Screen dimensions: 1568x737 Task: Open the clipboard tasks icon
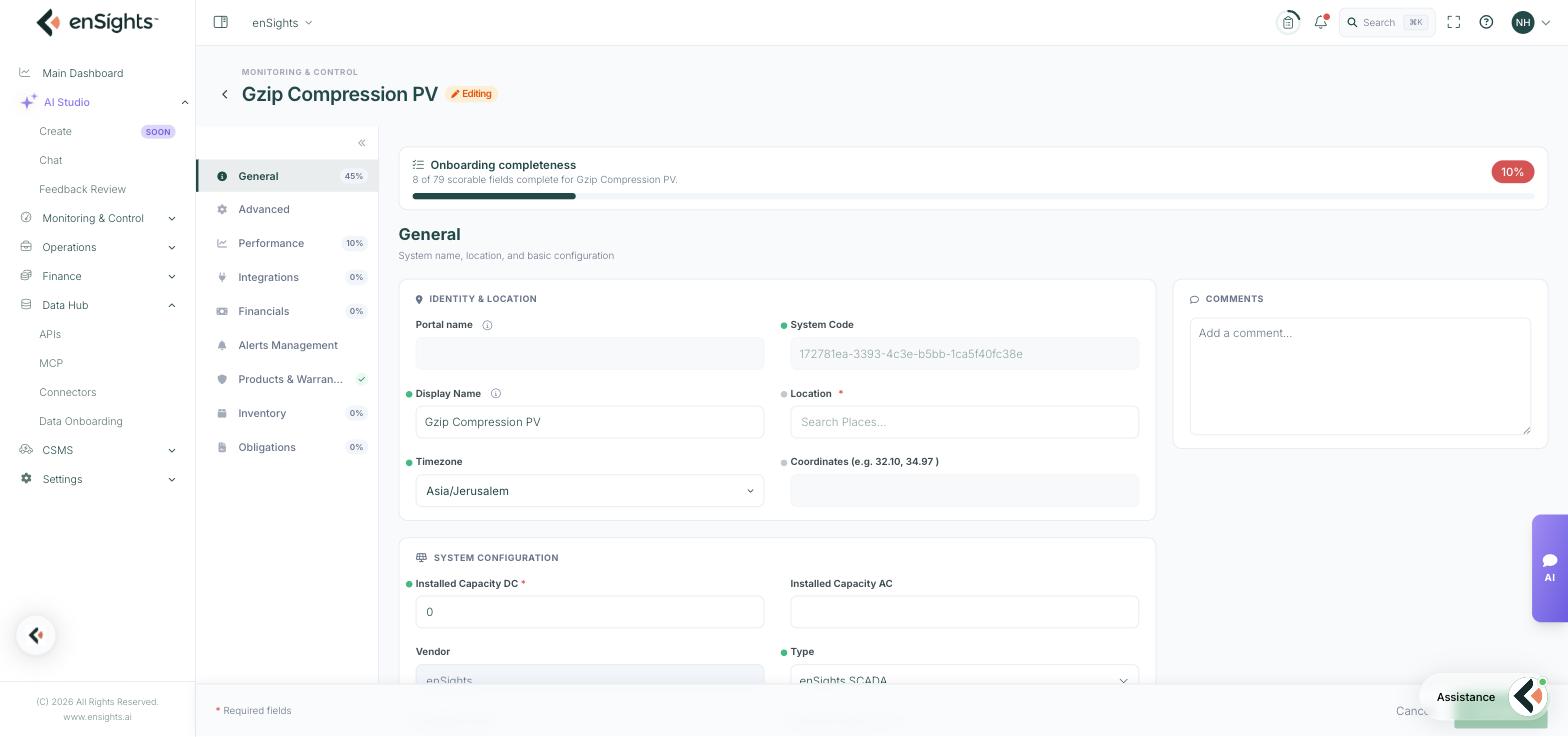tap(1288, 22)
